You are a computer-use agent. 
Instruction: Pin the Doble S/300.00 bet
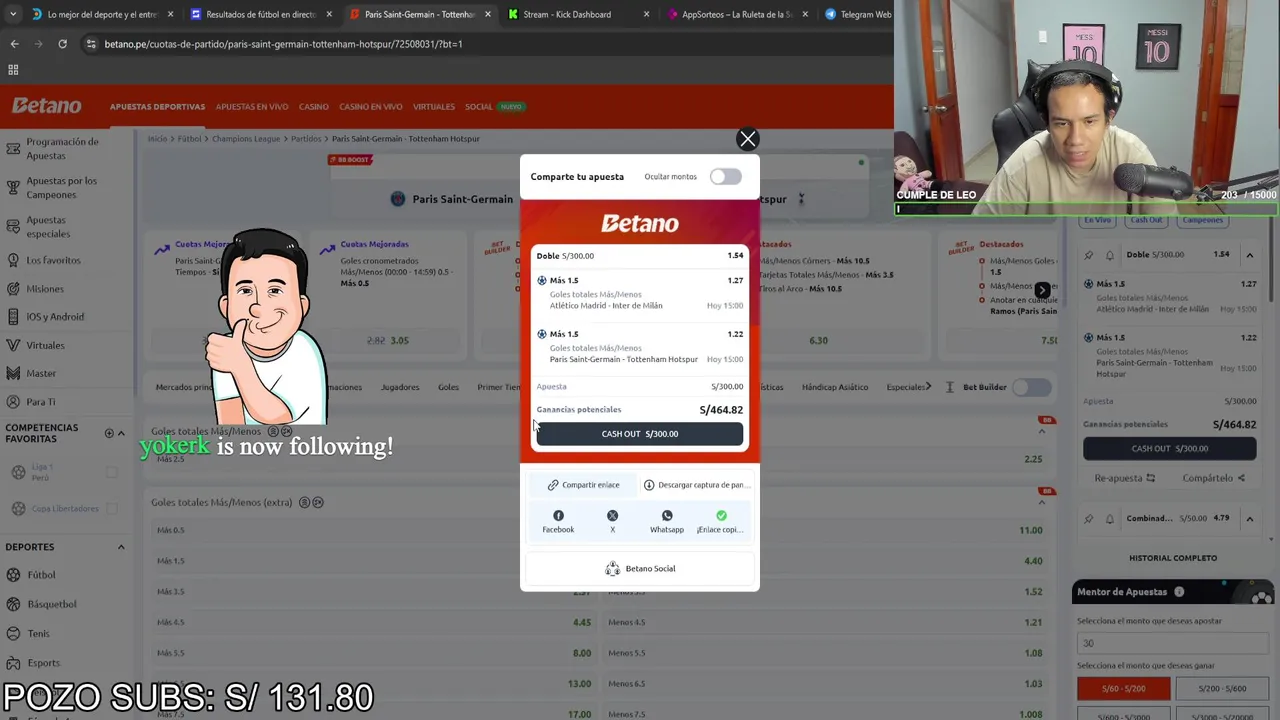pyautogui.click(x=1089, y=255)
